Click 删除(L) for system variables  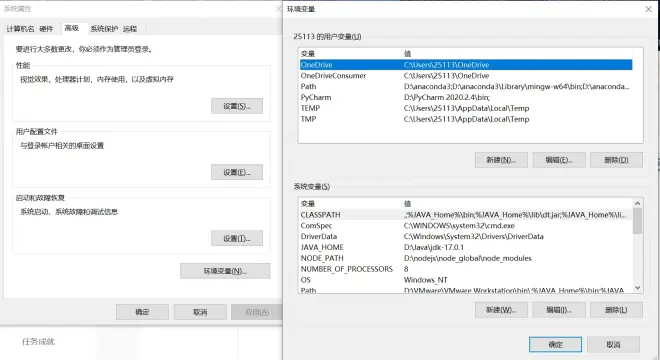616,310
